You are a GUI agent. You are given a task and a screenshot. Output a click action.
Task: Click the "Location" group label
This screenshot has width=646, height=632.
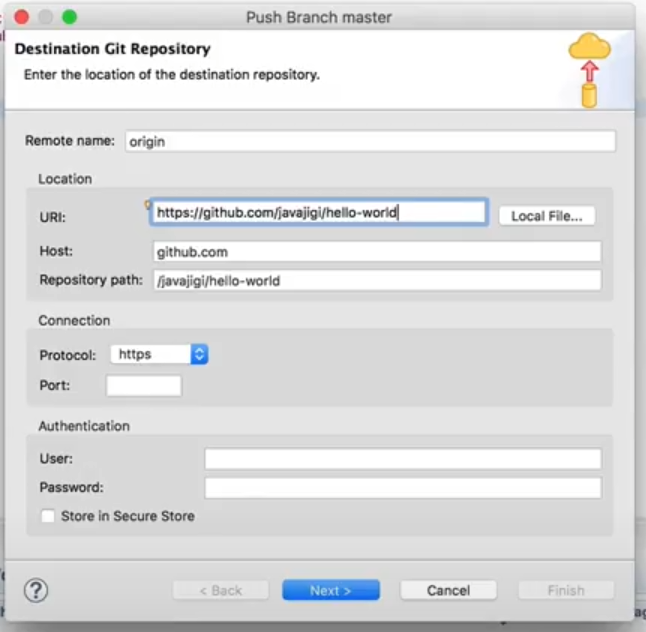(65, 179)
